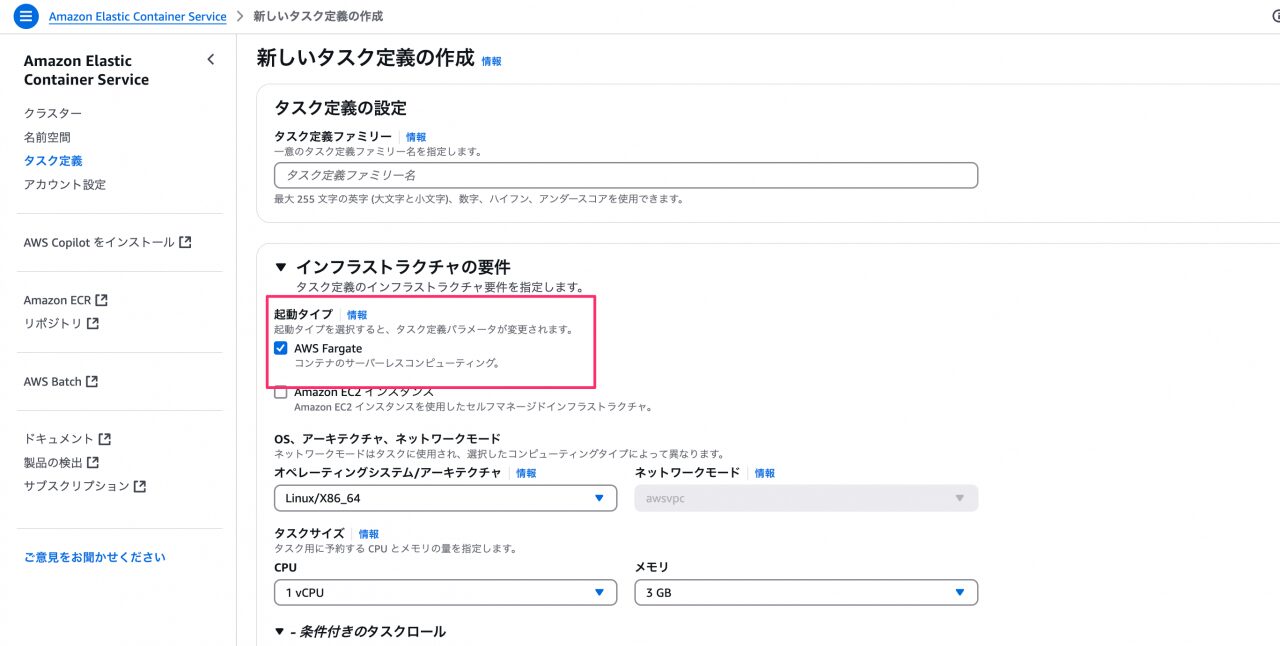Open AWS Copilot をインストール link
The image size is (1280, 646).
click(99, 242)
